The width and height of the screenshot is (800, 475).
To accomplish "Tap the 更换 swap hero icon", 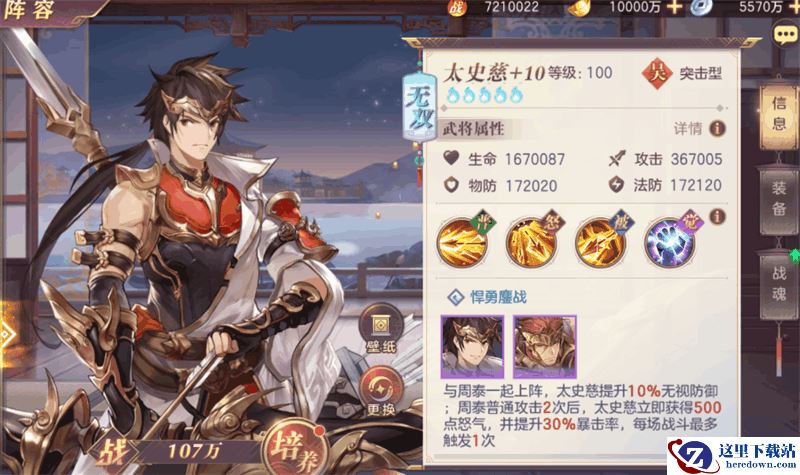I will tap(381, 392).
